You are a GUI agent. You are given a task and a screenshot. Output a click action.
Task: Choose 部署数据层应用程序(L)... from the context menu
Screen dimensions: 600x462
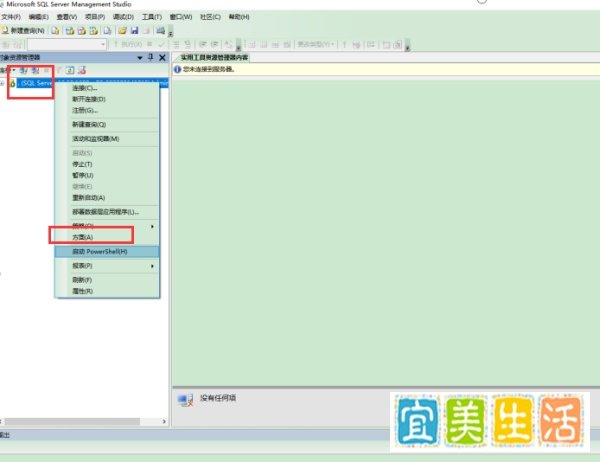click(x=107, y=212)
